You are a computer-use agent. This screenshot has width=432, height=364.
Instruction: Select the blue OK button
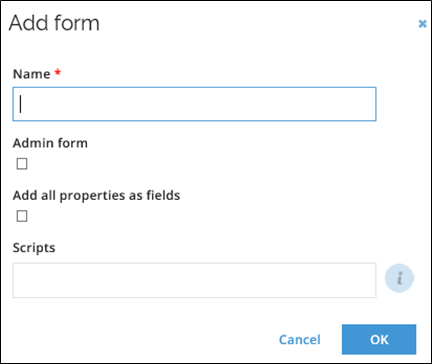click(379, 339)
